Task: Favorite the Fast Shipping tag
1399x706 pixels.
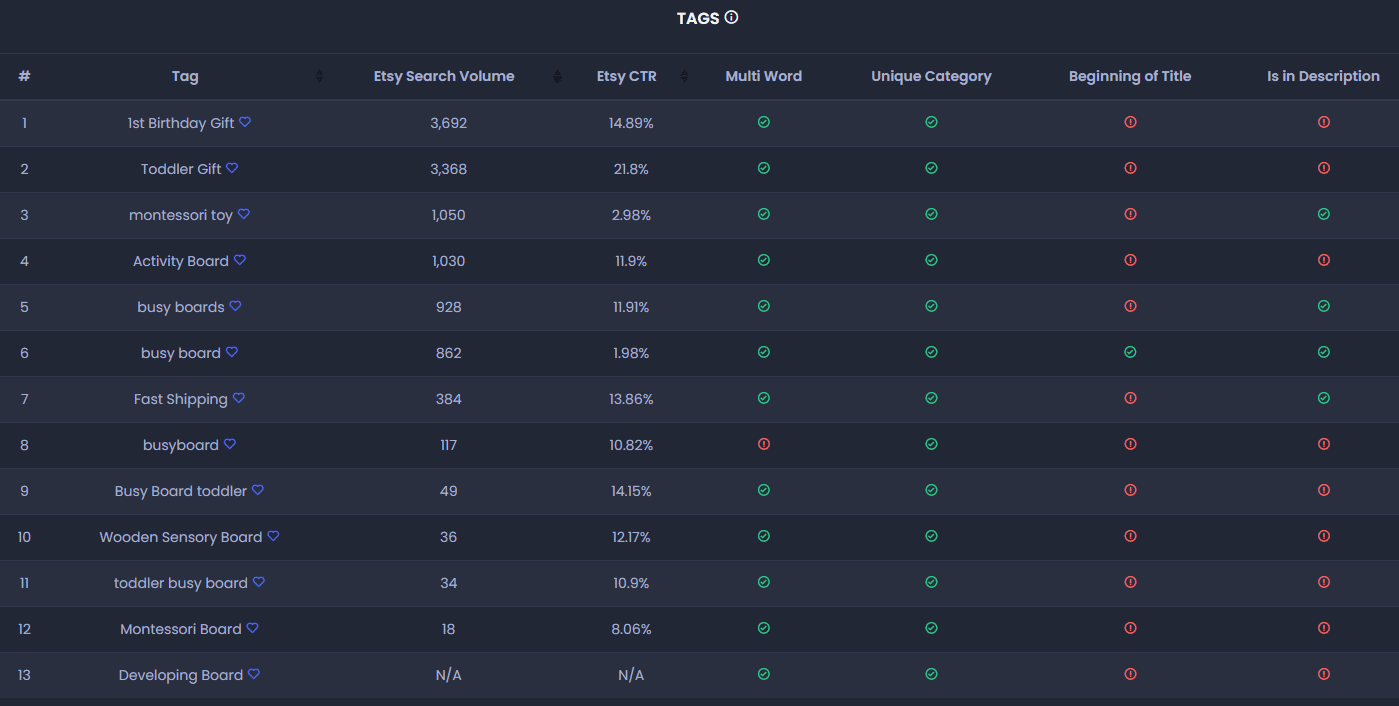Action: coord(239,398)
